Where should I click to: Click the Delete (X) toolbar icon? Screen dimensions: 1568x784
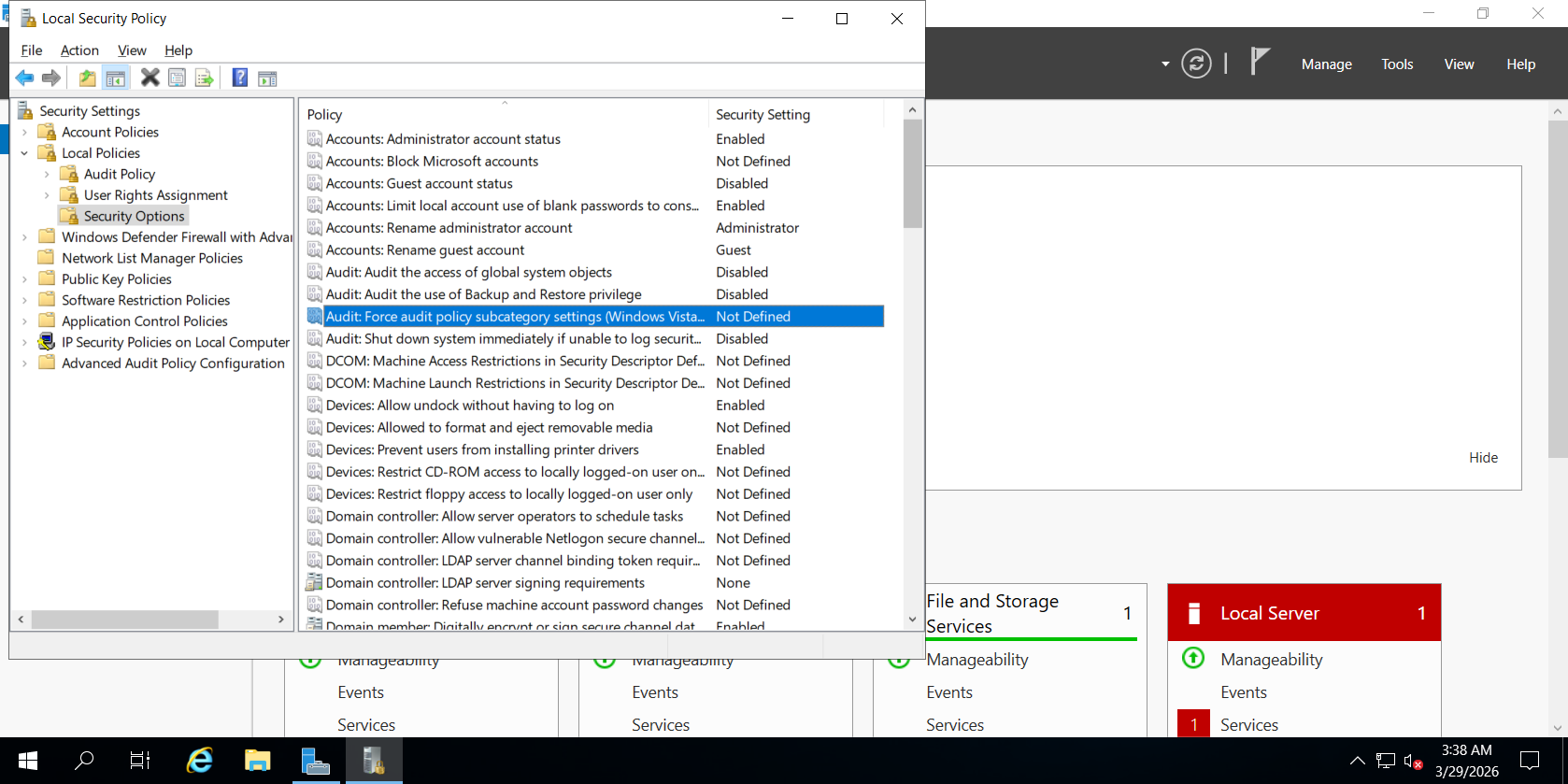tap(150, 78)
